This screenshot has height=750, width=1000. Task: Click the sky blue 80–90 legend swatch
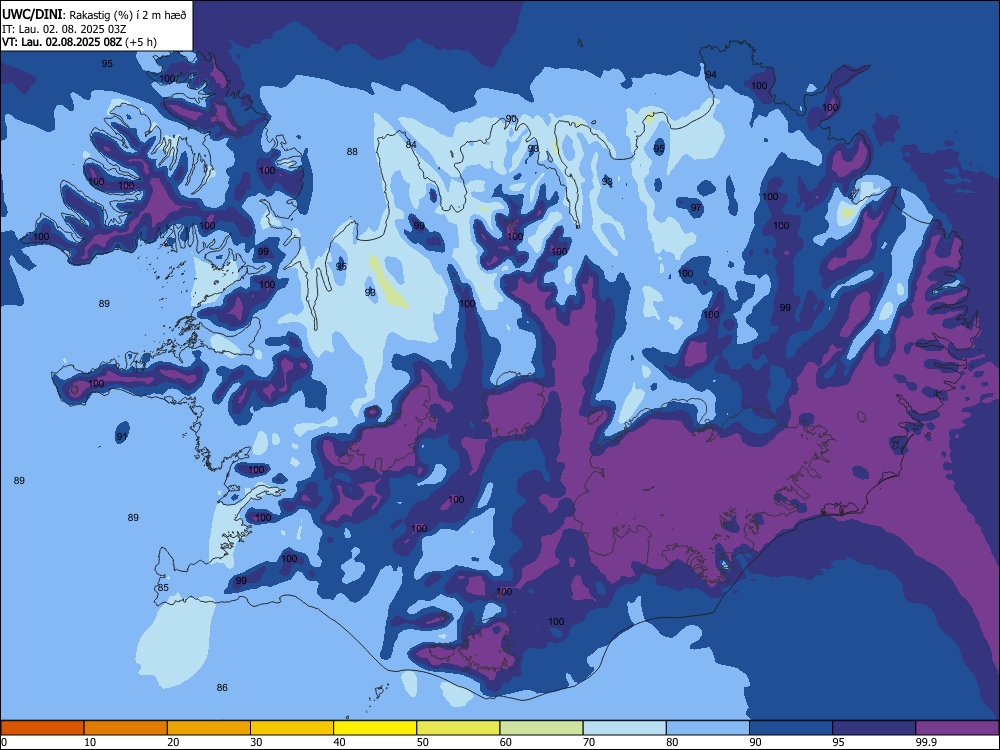pyautogui.click(x=708, y=728)
